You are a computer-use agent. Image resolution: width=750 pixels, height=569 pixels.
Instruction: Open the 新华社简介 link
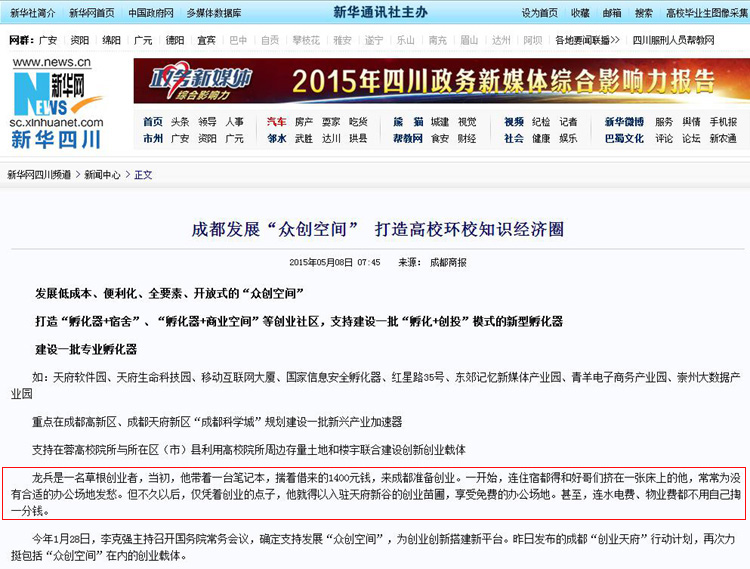33,13
